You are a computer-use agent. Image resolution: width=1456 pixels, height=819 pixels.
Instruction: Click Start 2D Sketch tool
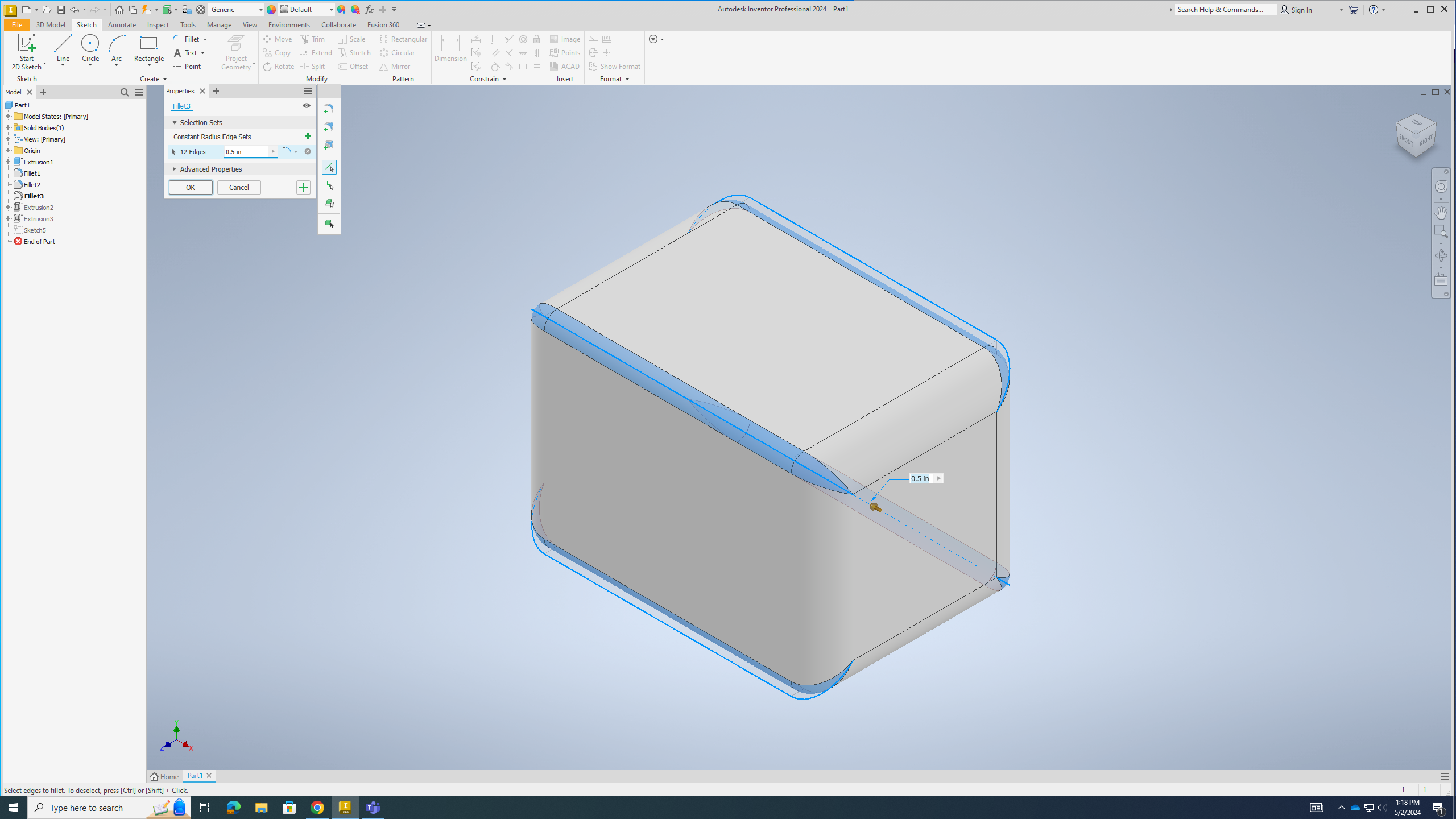tap(27, 52)
